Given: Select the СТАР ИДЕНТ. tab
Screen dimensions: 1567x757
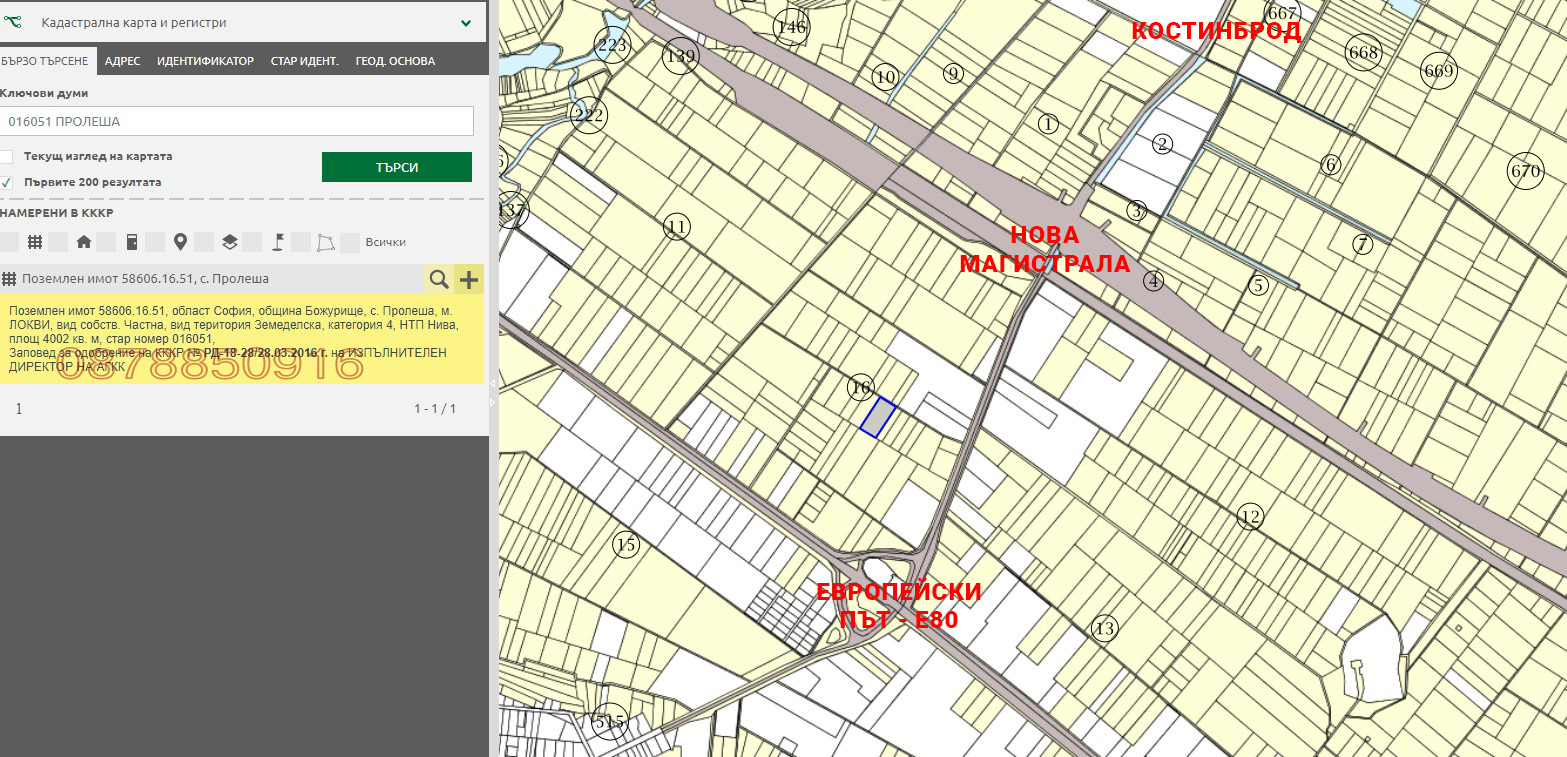Looking at the screenshot, I should pos(304,61).
